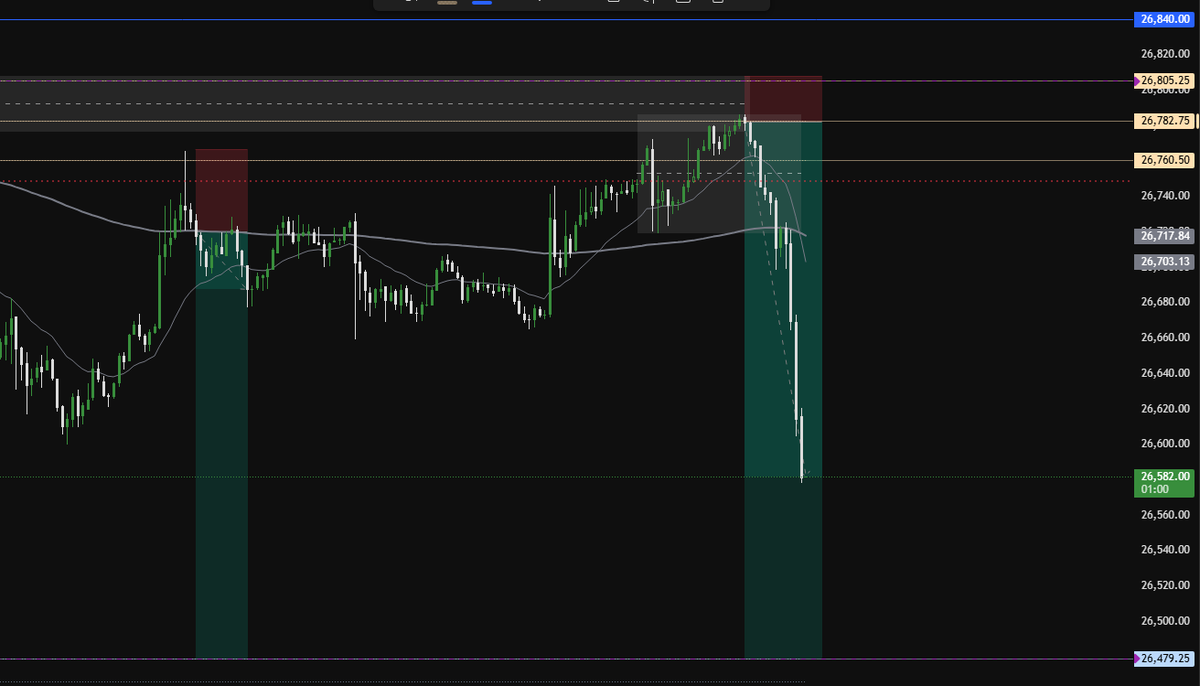Click the 26,520.00 price axis tick
Screen dimensions: 1200x686
click(1165, 586)
